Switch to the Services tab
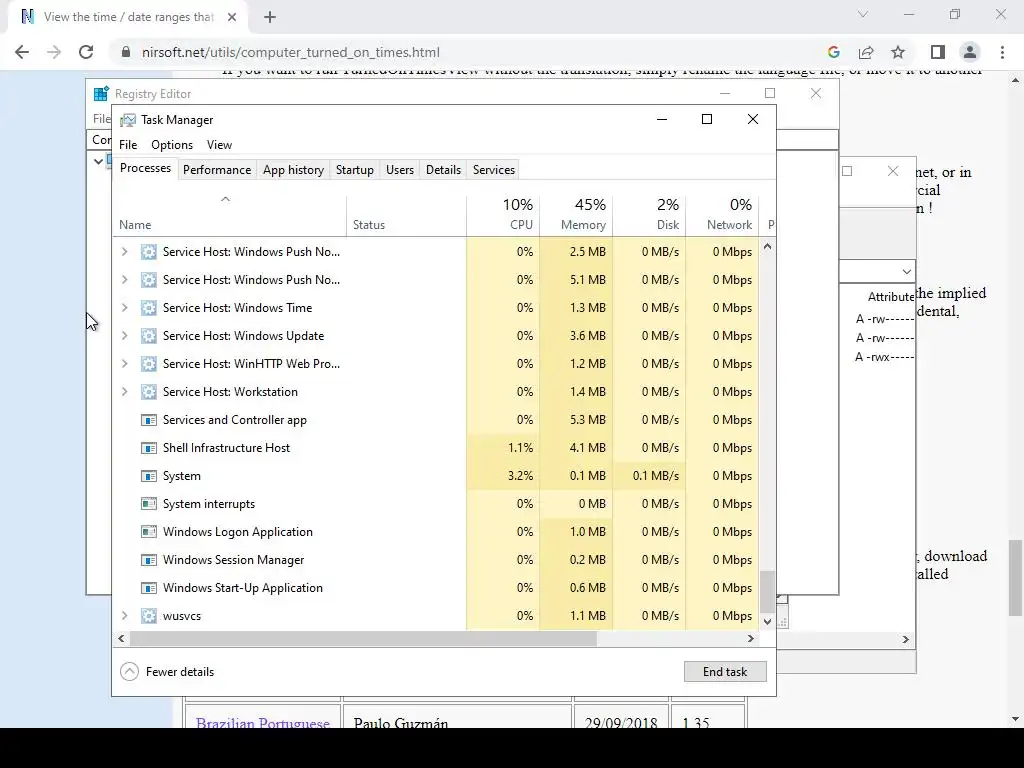 (494, 170)
